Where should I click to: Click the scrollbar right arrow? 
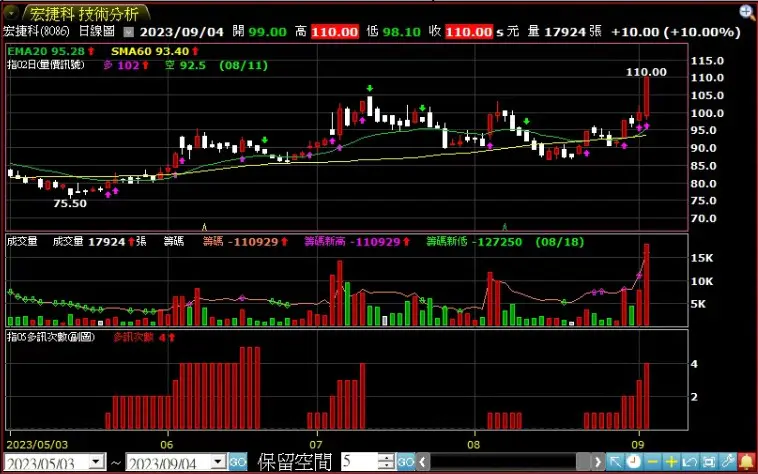point(598,462)
